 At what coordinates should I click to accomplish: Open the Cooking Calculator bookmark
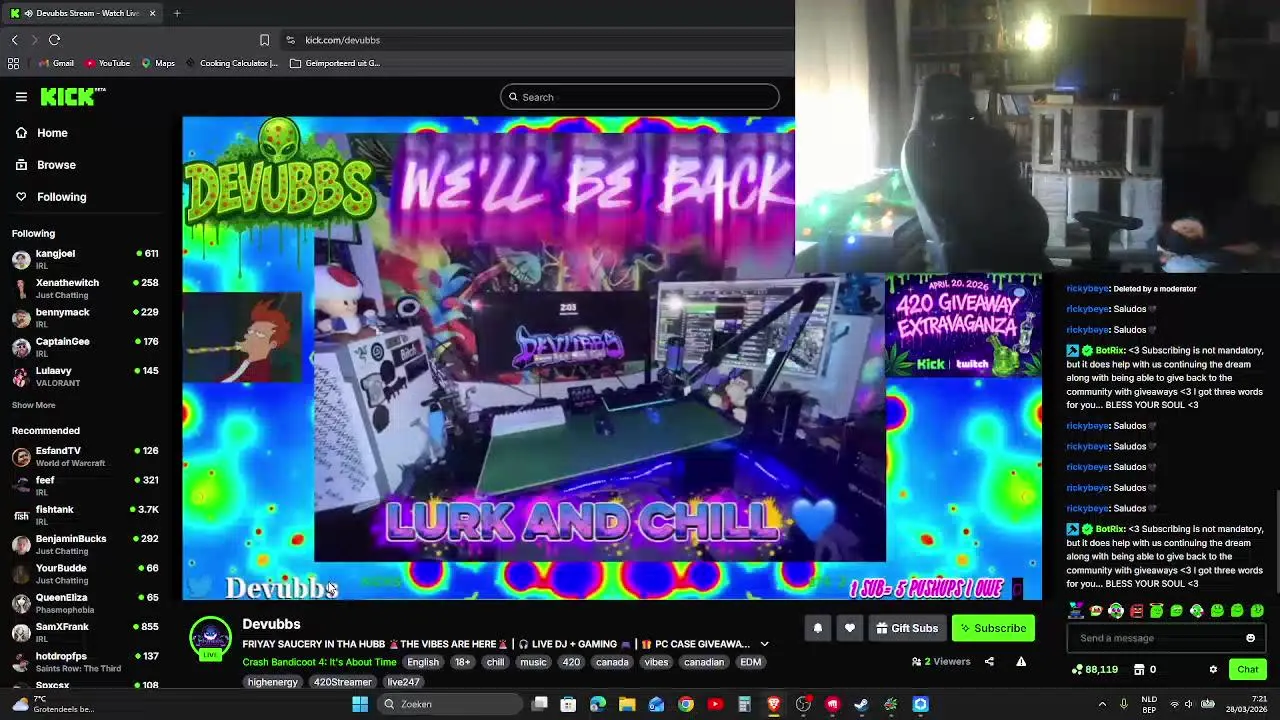[x=232, y=63]
